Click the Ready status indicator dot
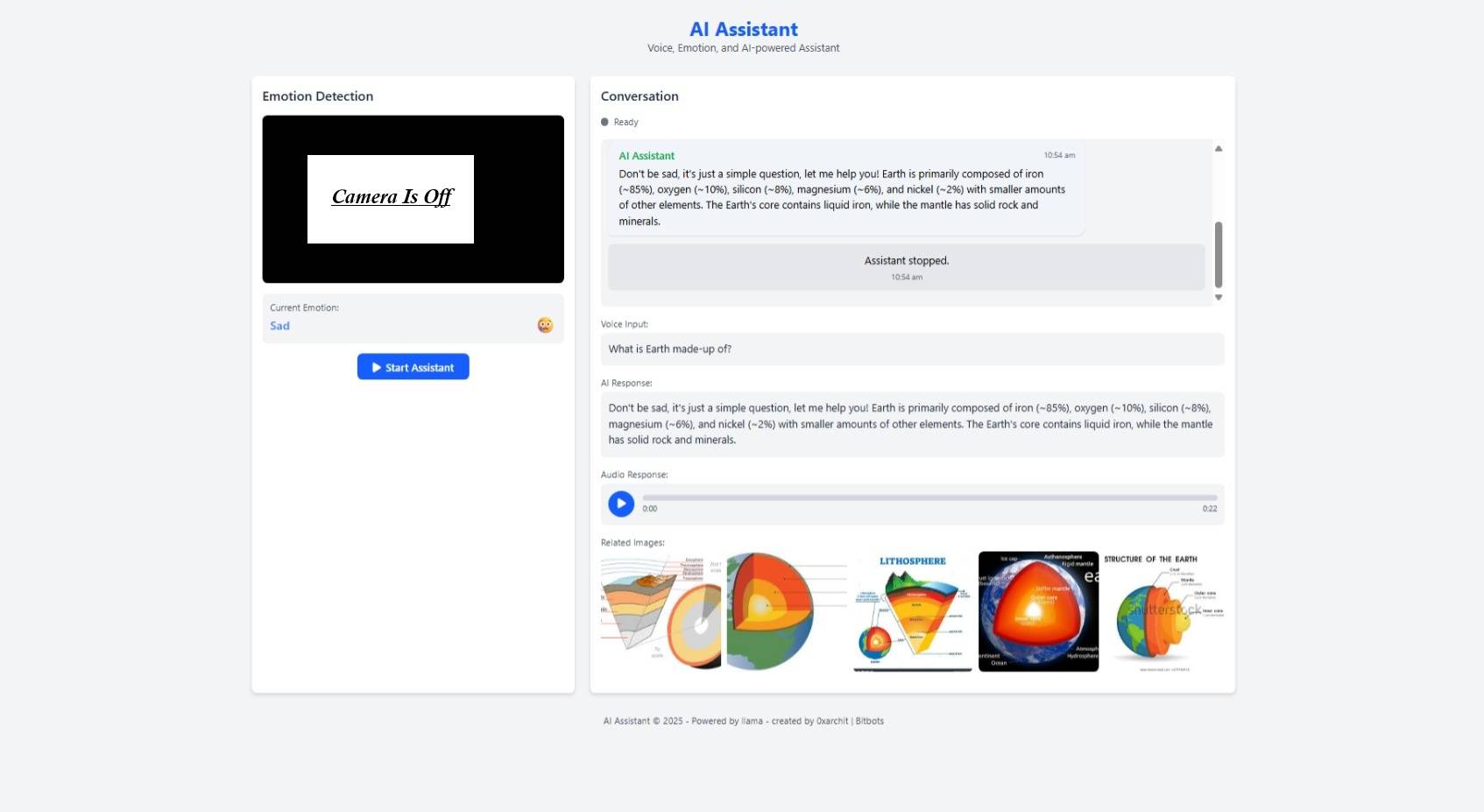 tap(605, 122)
